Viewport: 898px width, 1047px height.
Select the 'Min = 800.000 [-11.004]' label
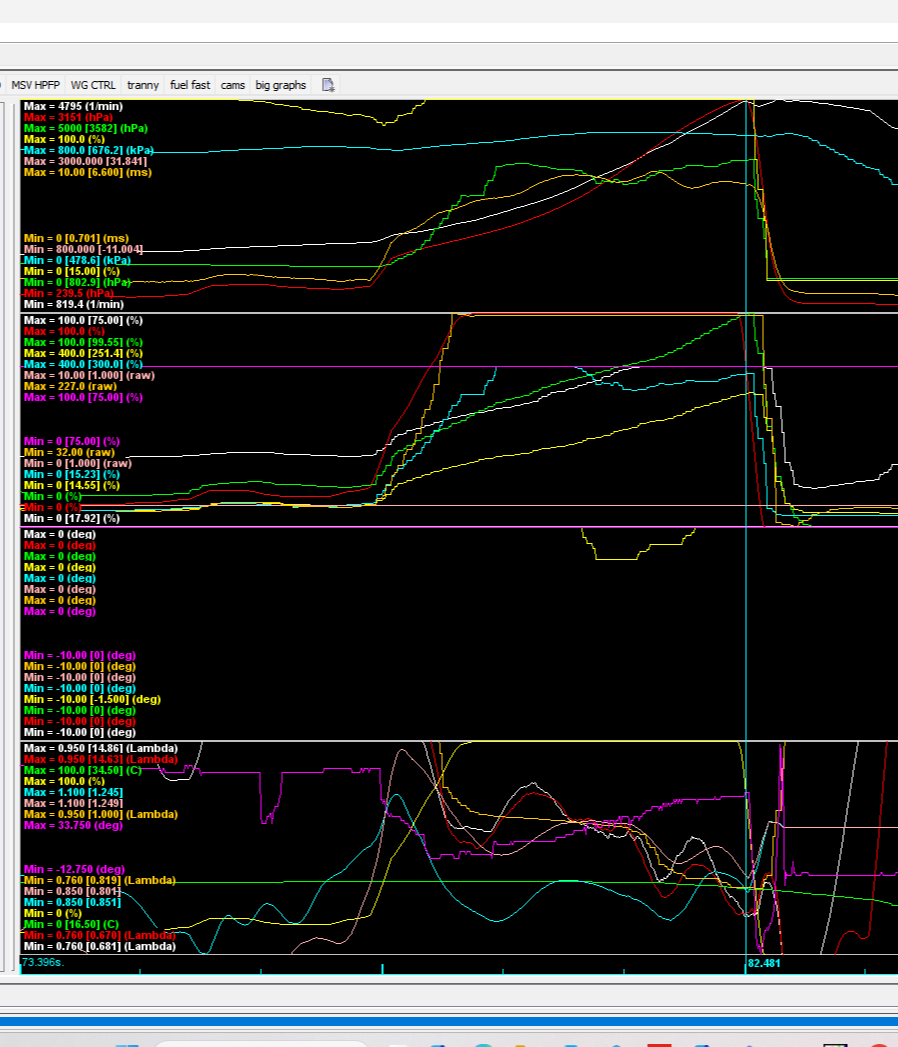pos(83,249)
